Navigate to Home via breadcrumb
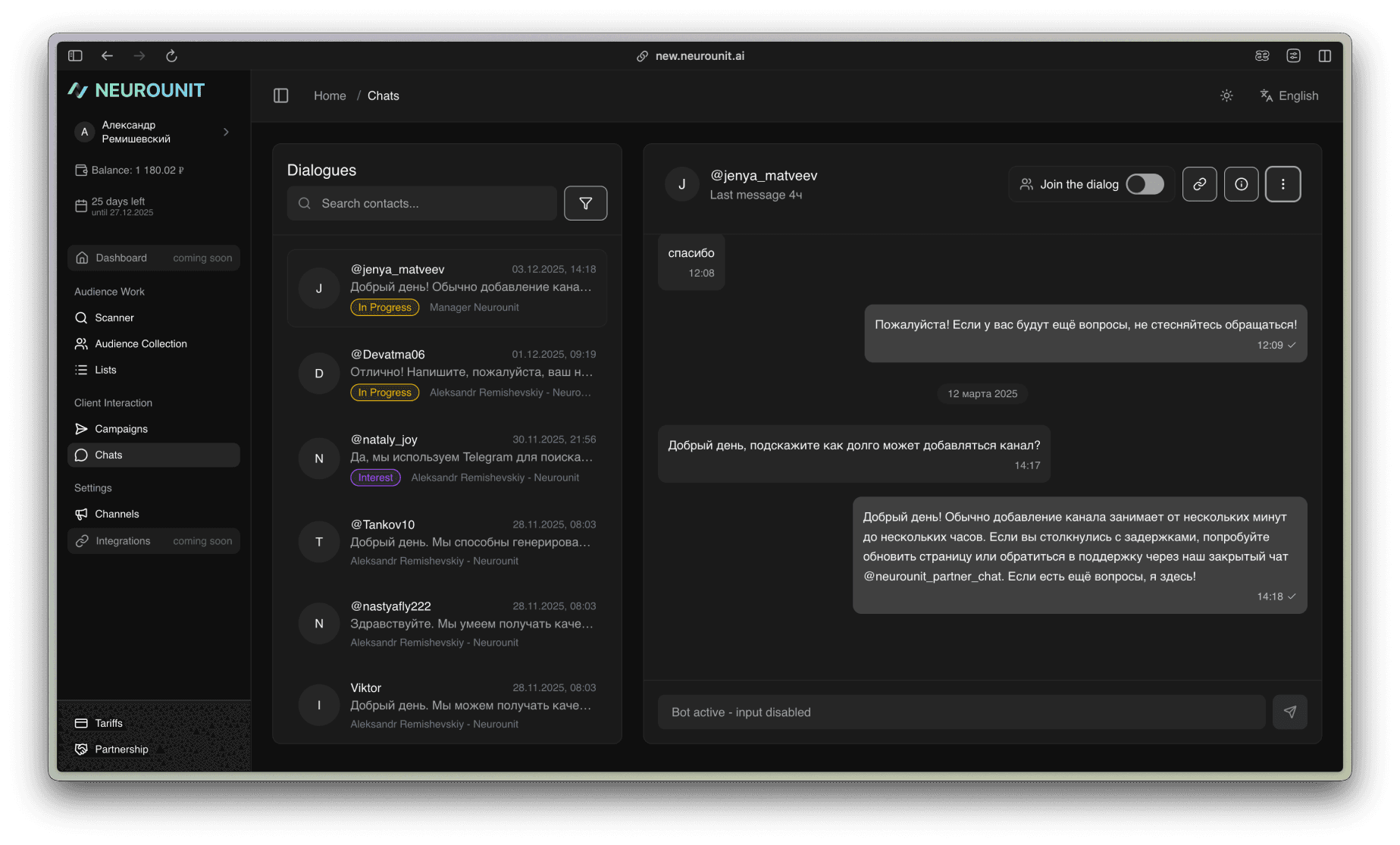This screenshot has height=845, width=1400. coord(330,95)
